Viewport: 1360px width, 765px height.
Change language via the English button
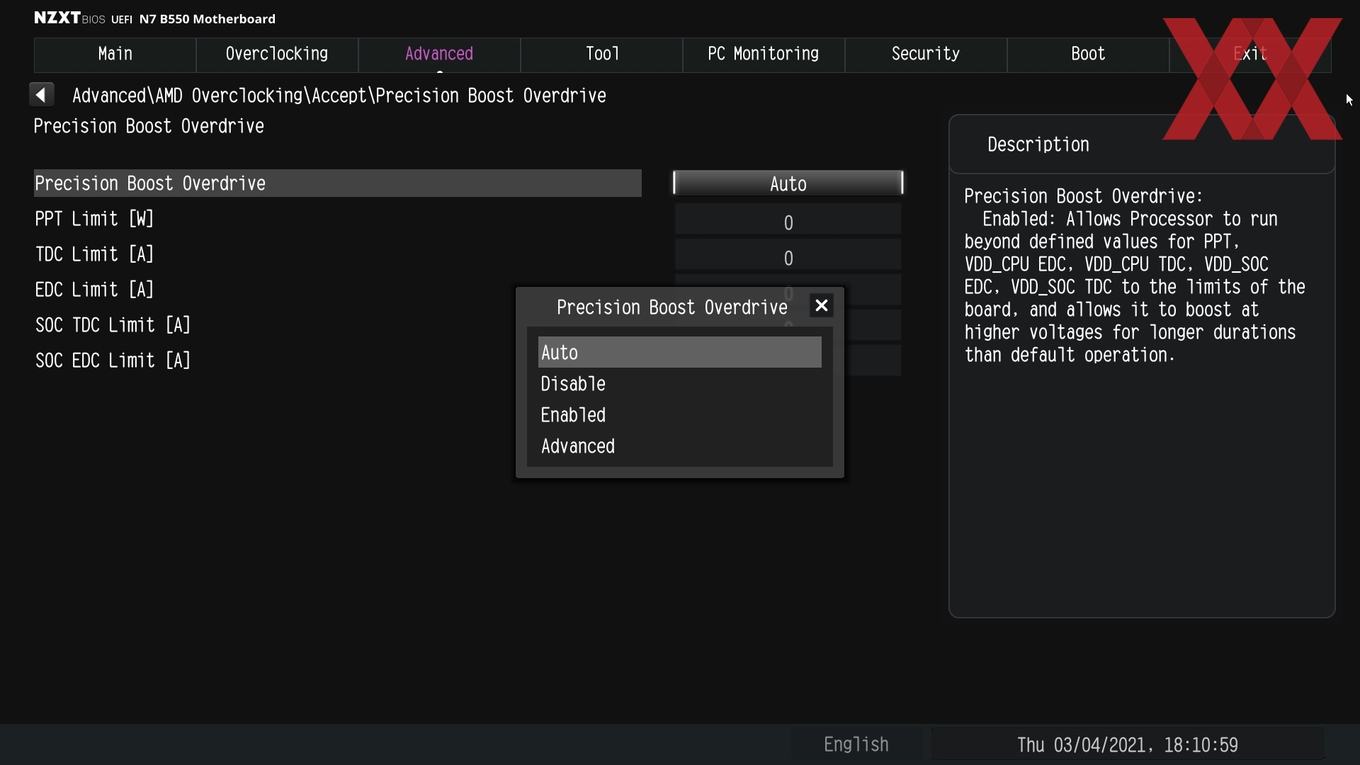click(856, 744)
